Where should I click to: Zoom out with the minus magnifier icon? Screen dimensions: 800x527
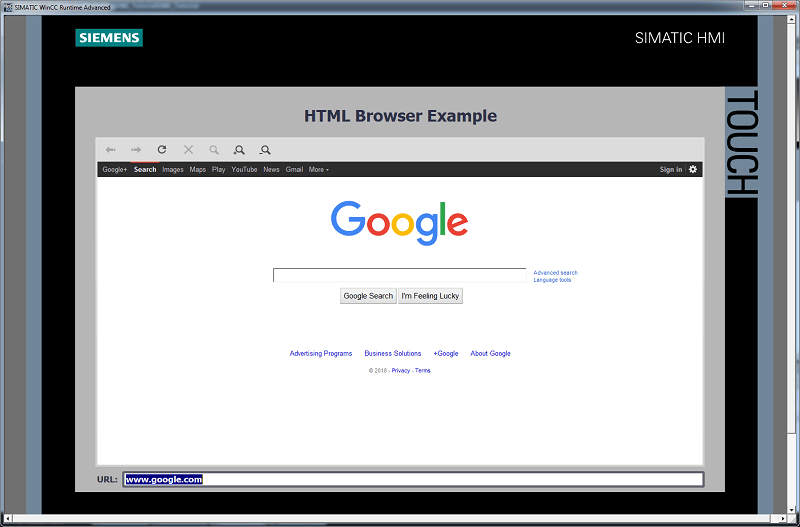coord(265,150)
